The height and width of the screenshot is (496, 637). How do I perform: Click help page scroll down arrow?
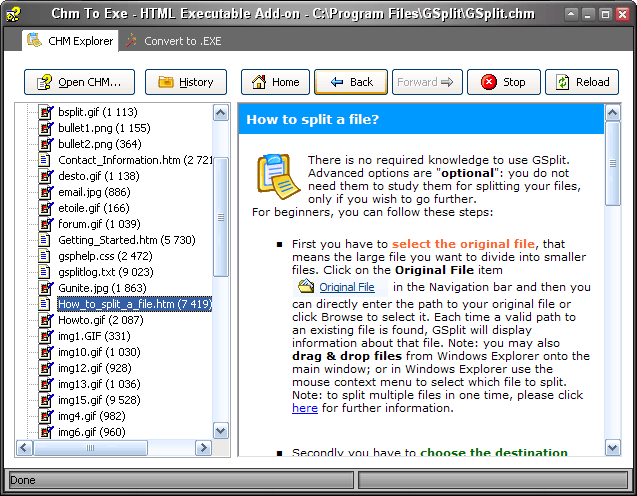tap(613, 448)
